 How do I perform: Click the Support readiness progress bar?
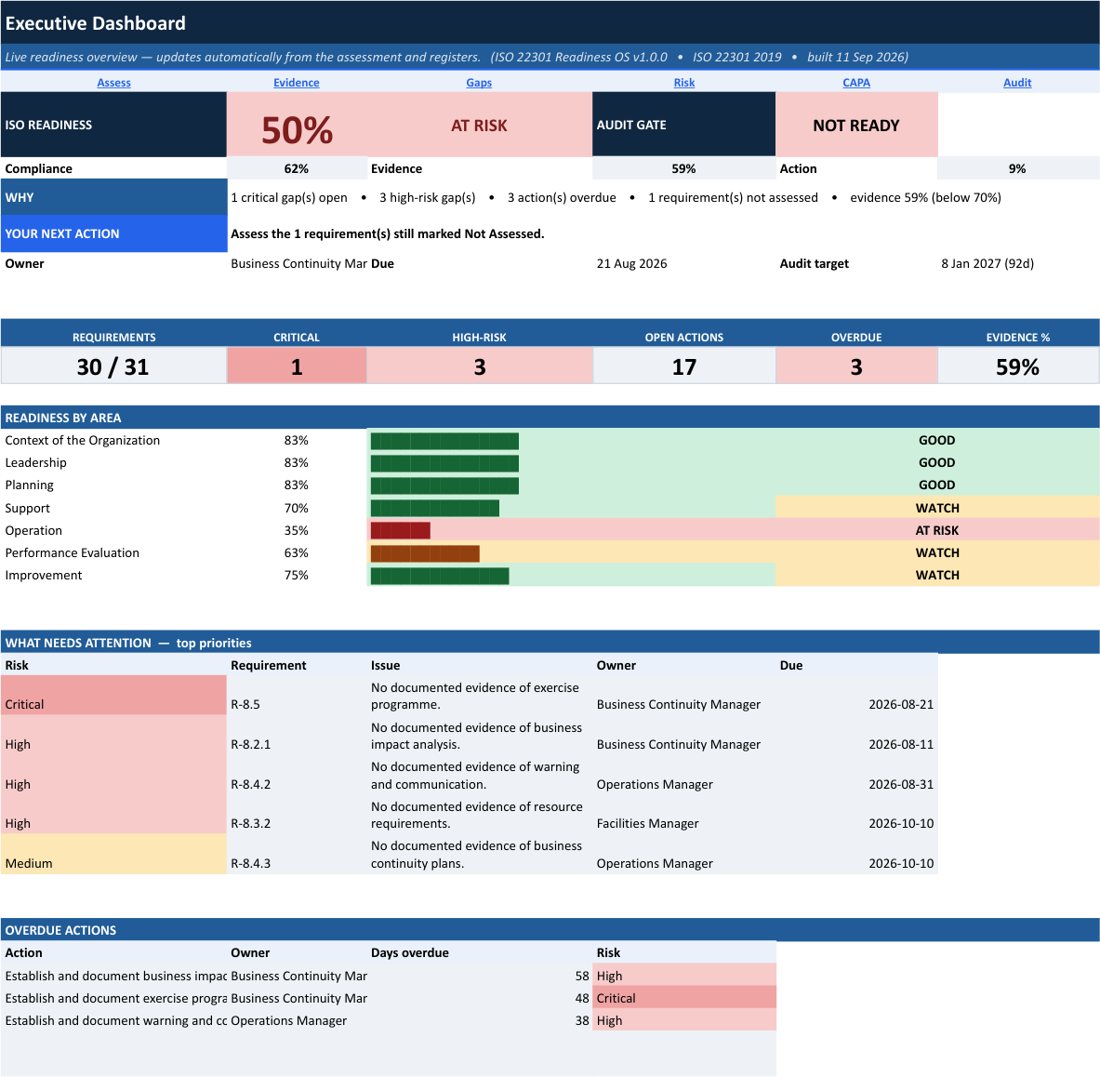(434, 508)
